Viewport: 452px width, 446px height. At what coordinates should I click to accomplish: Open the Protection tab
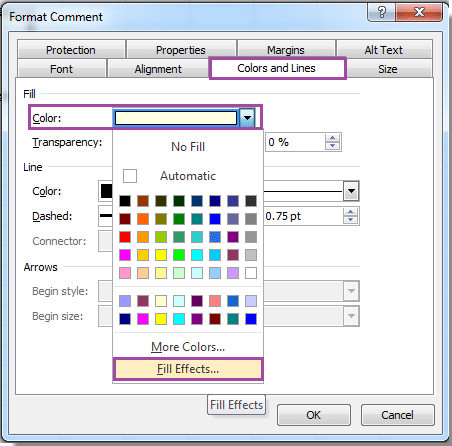[x=71, y=50]
